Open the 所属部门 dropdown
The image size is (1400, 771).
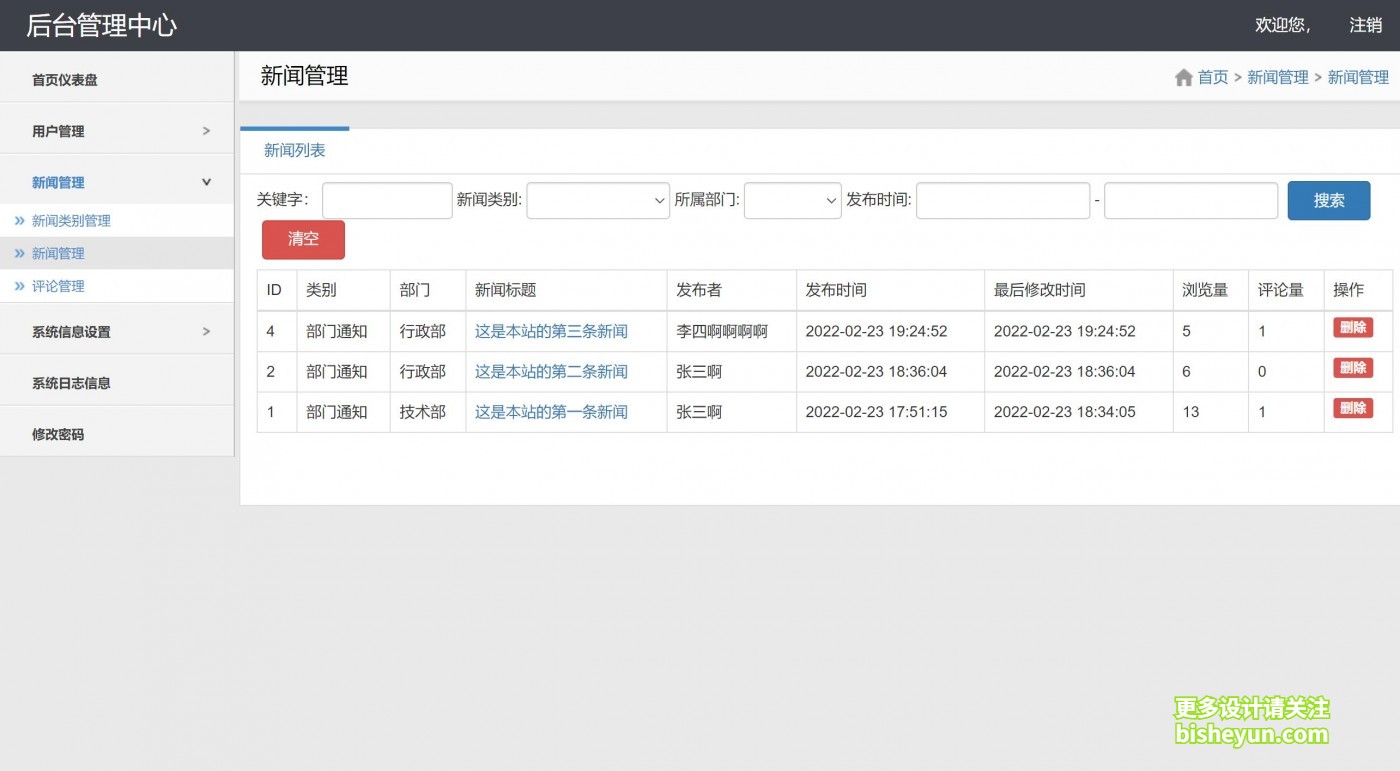[793, 200]
